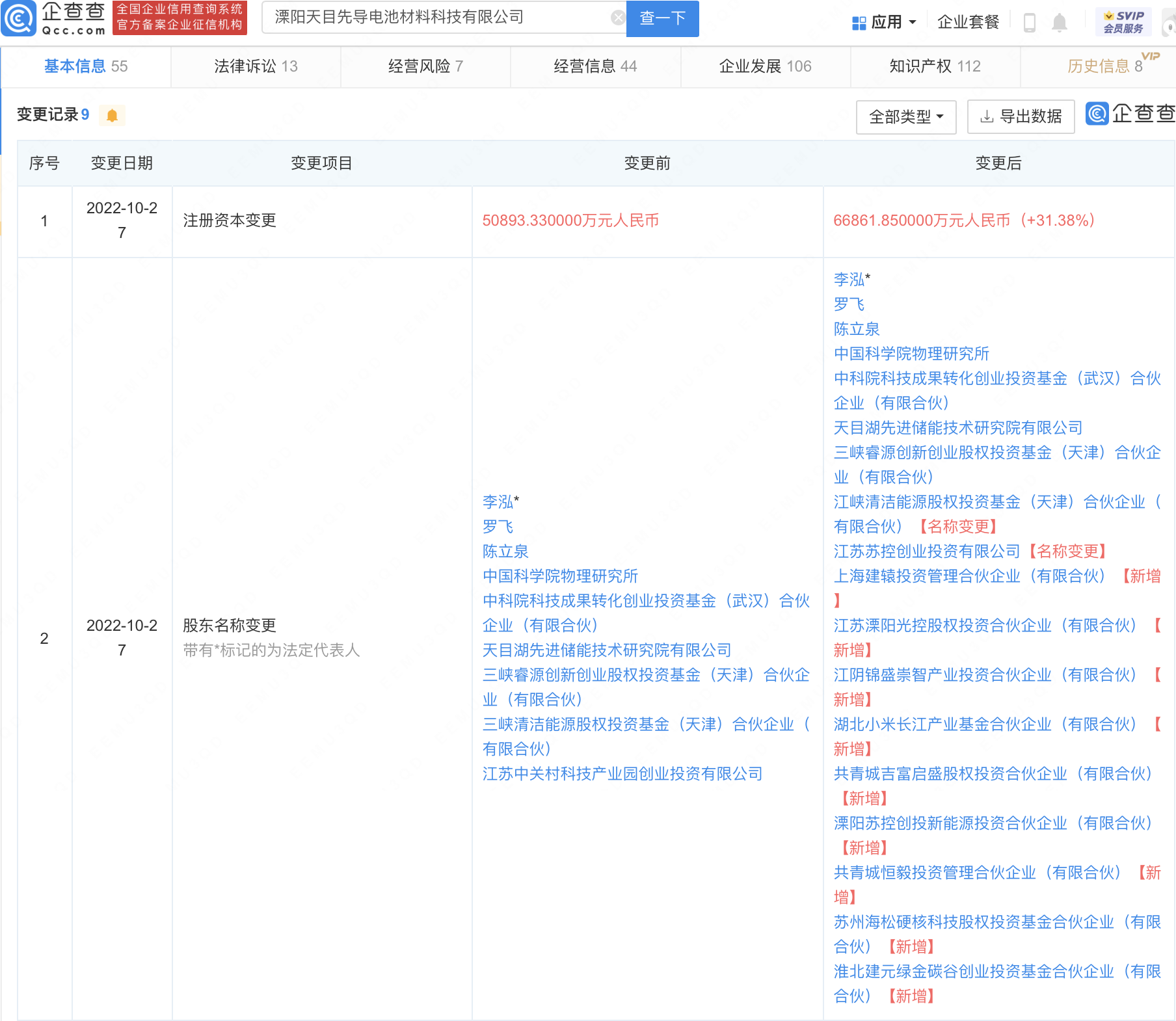The width and height of the screenshot is (1176, 1021).
Task: Click the 应用 grid icon
Action: tap(859, 23)
